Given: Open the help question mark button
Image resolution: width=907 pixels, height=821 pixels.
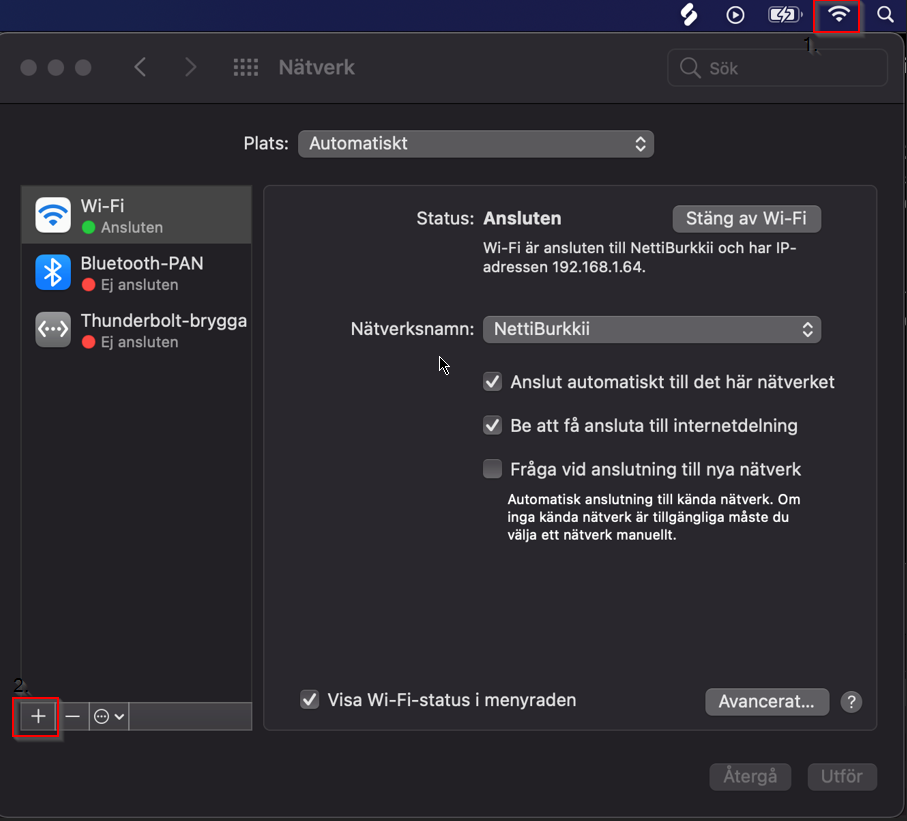Looking at the screenshot, I should coord(851,701).
